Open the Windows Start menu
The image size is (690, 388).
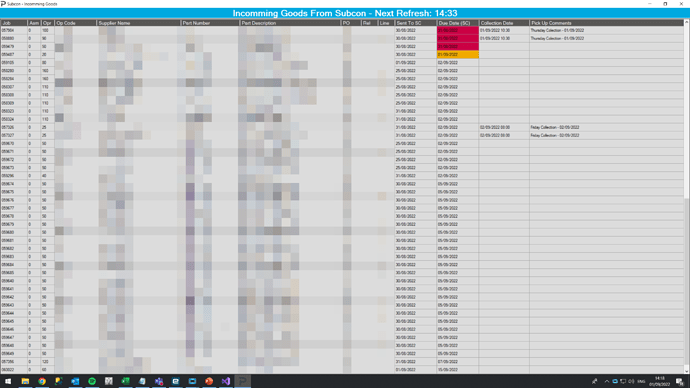point(8,381)
